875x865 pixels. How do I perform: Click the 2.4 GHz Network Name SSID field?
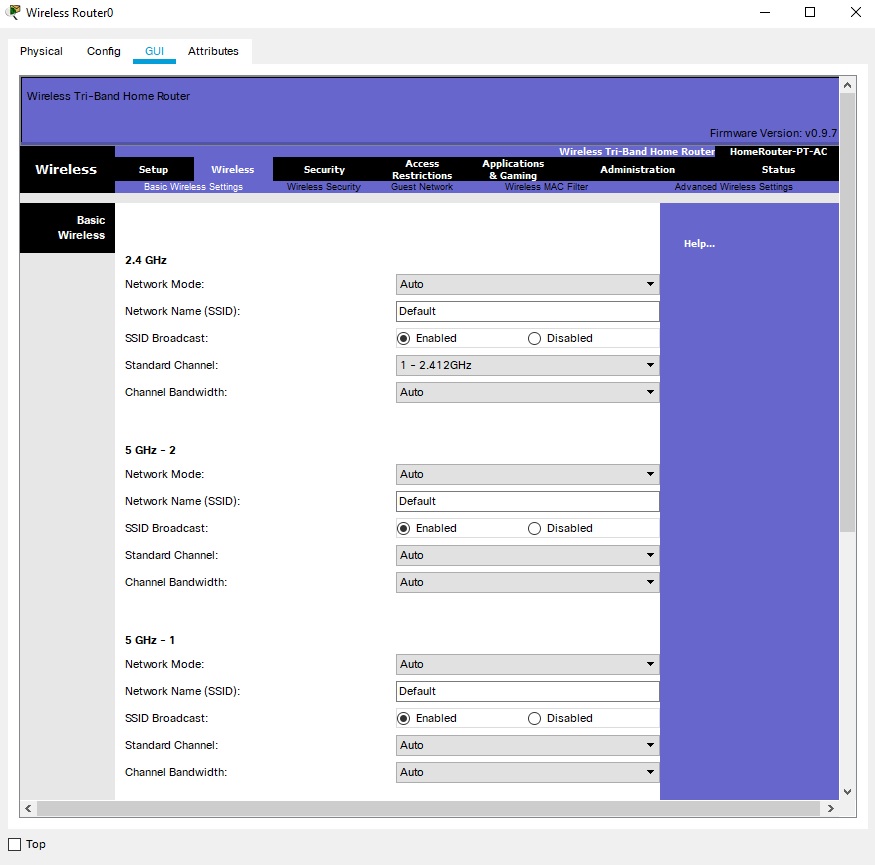[x=527, y=311]
